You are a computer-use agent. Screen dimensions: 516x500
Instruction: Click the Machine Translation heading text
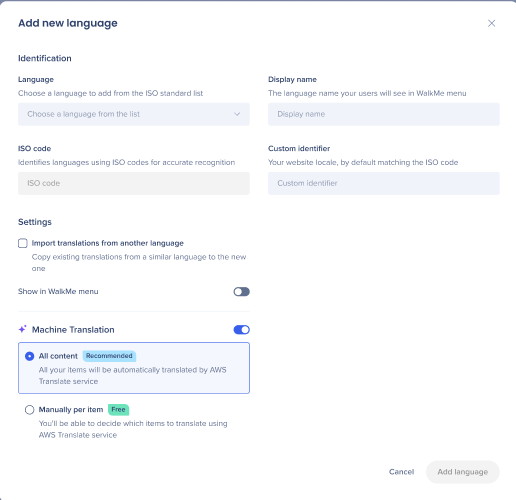pyautogui.click(x=73, y=330)
